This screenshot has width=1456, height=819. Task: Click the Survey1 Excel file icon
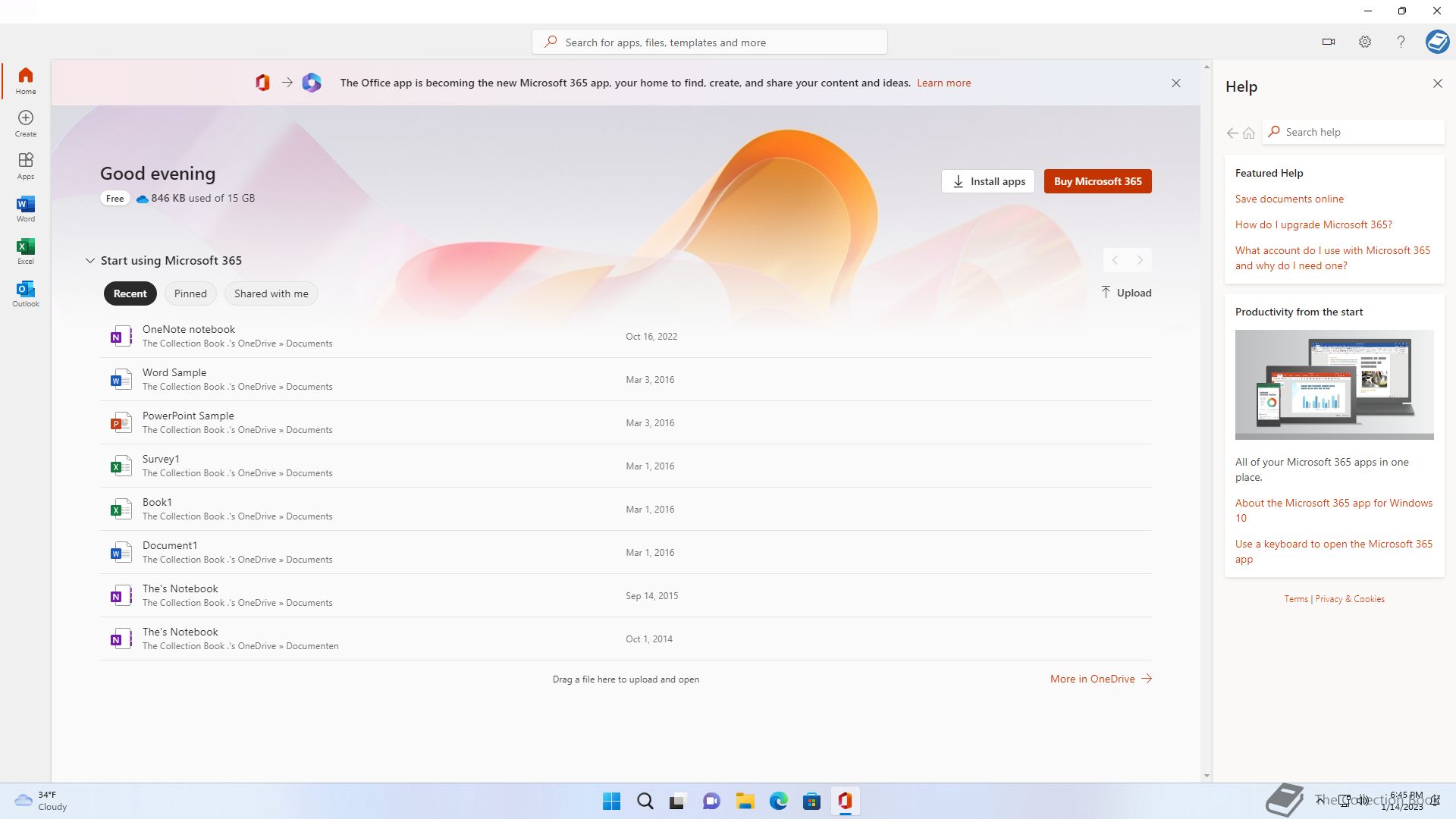pyautogui.click(x=120, y=466)
